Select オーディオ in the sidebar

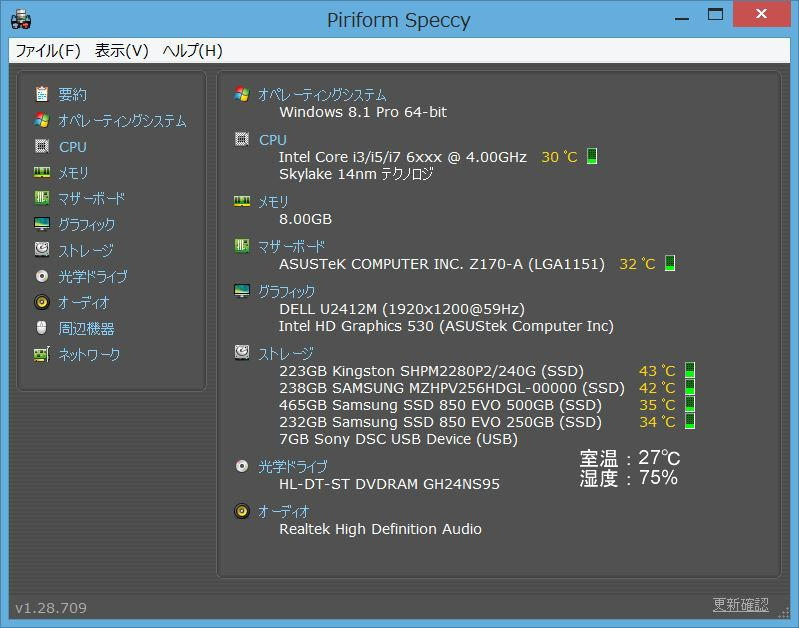(x=84, y=302)
